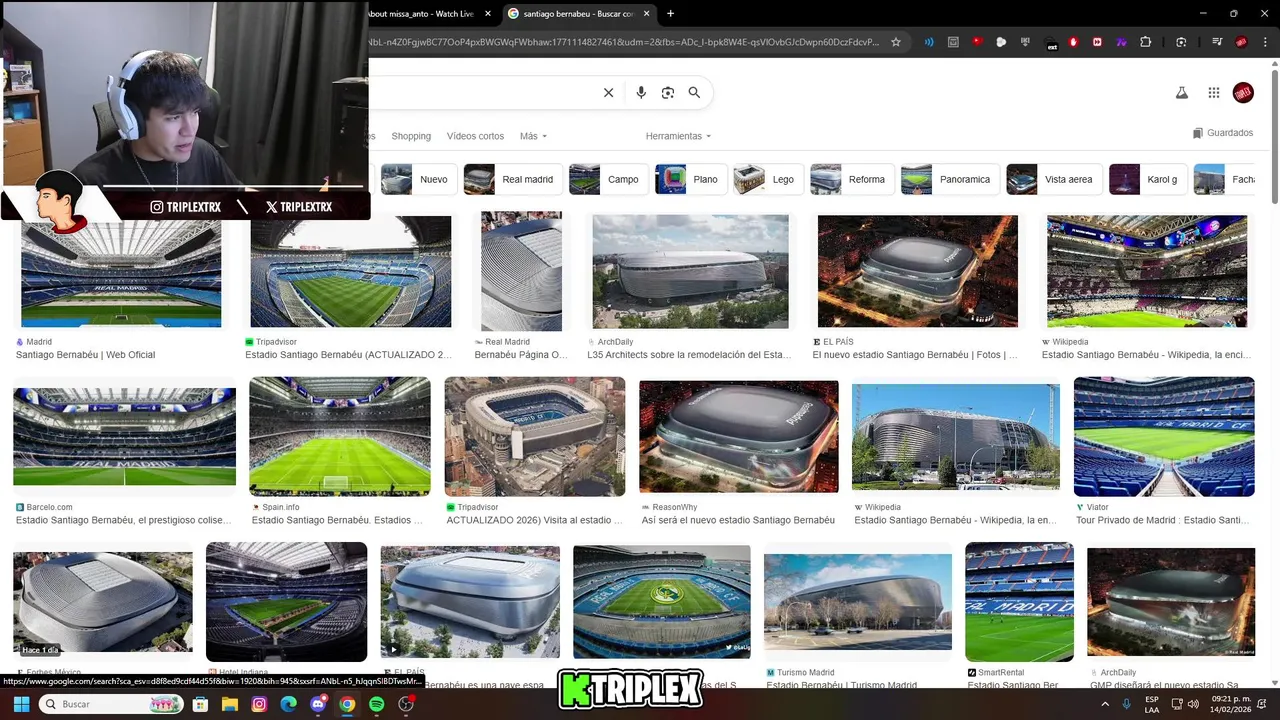Switch to Vídeos cortos tab
This screenshot has width=1280, height=720.
pos(475,136)
